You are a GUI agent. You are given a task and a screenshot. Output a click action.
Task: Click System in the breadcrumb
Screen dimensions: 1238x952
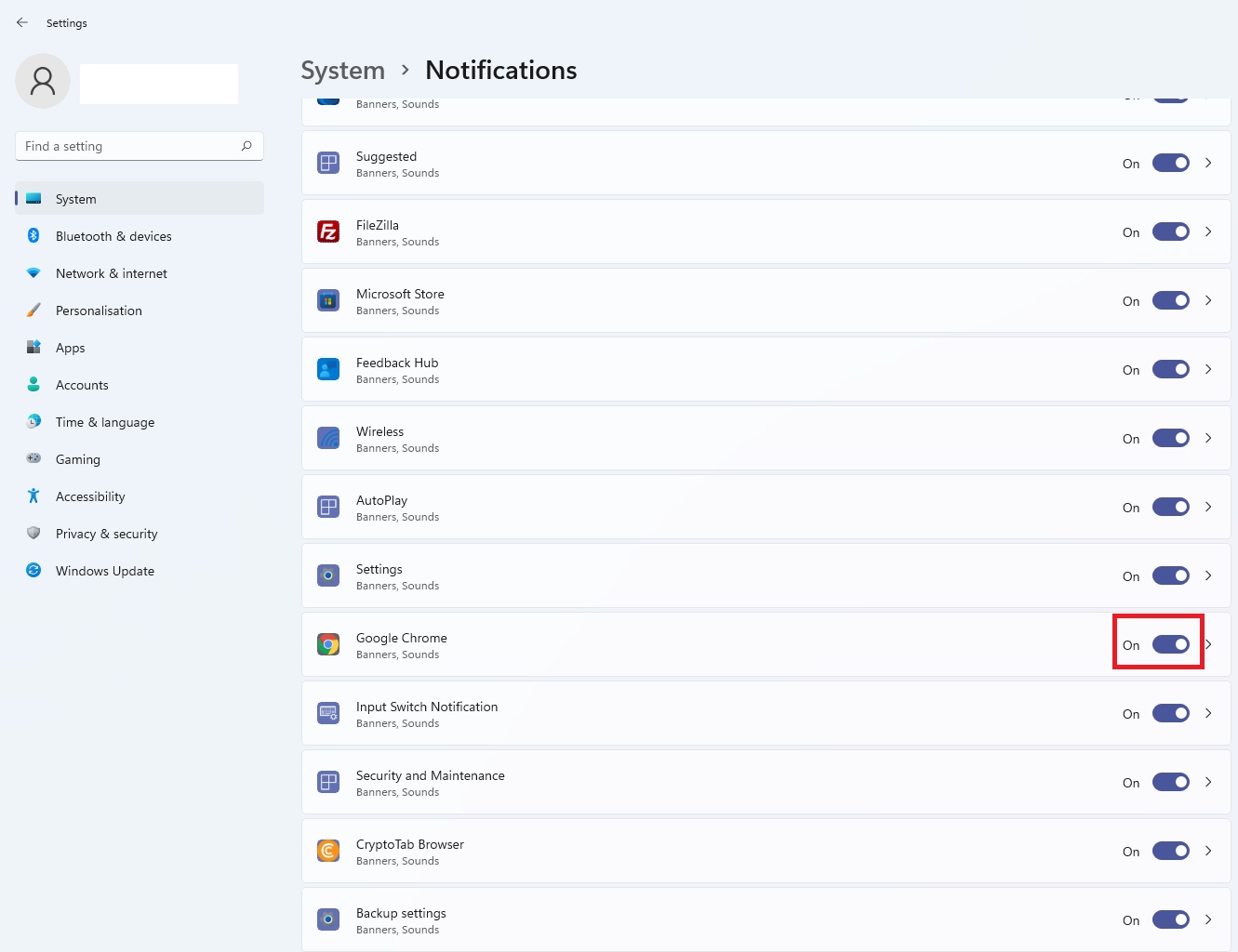point(342,71)
